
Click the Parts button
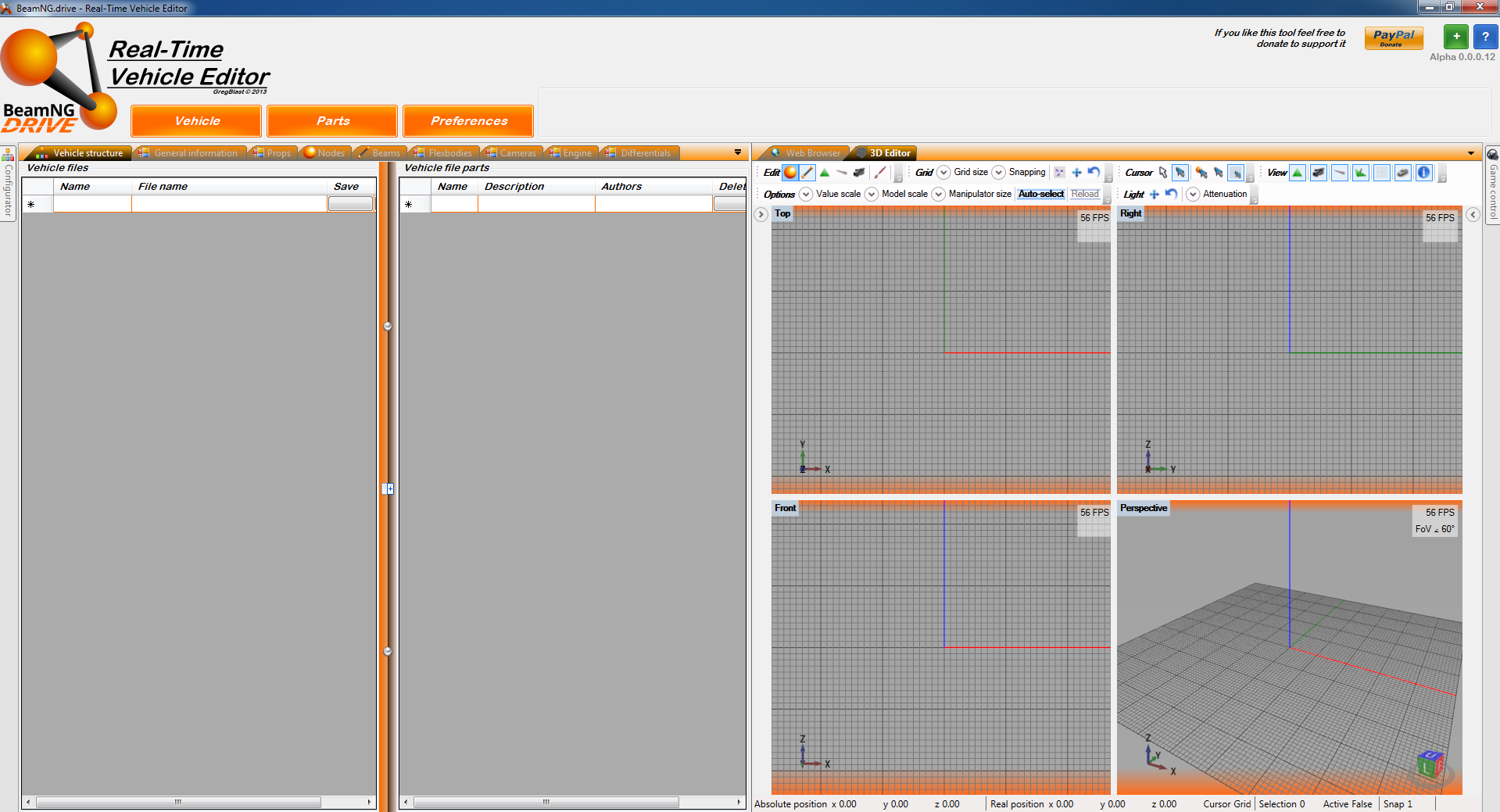(x=332, y=121)
